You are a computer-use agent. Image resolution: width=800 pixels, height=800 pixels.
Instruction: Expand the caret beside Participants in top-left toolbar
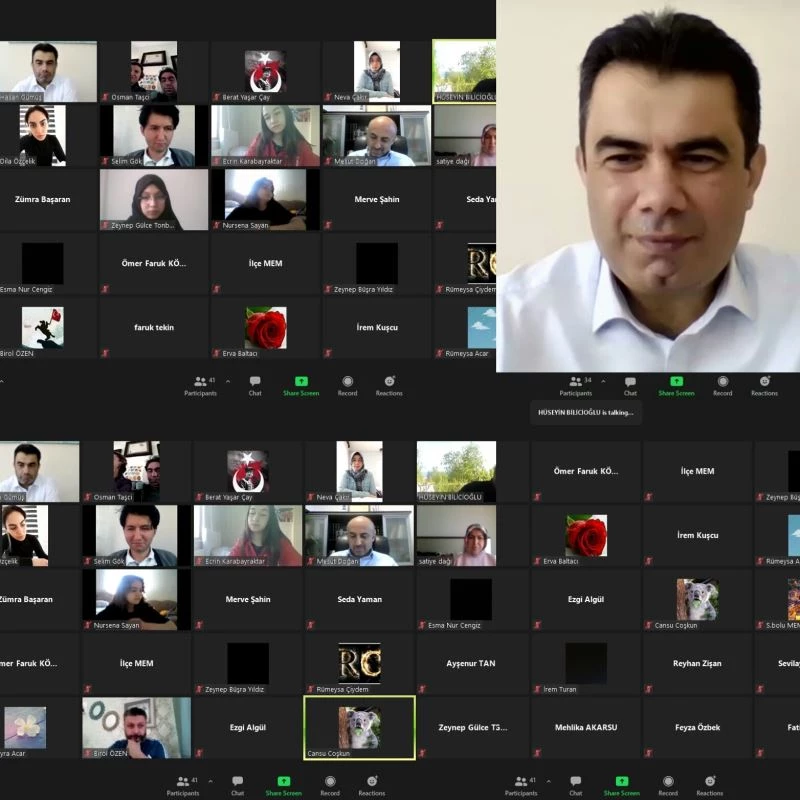pyautogui.click(x=227, y=381)
